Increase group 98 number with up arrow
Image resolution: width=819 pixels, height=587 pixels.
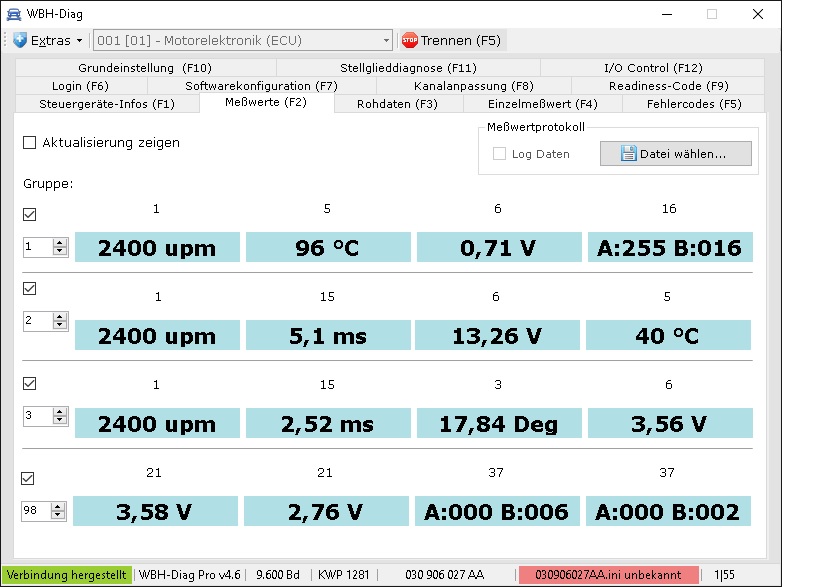pyautogui.click(x=60, y=506)
